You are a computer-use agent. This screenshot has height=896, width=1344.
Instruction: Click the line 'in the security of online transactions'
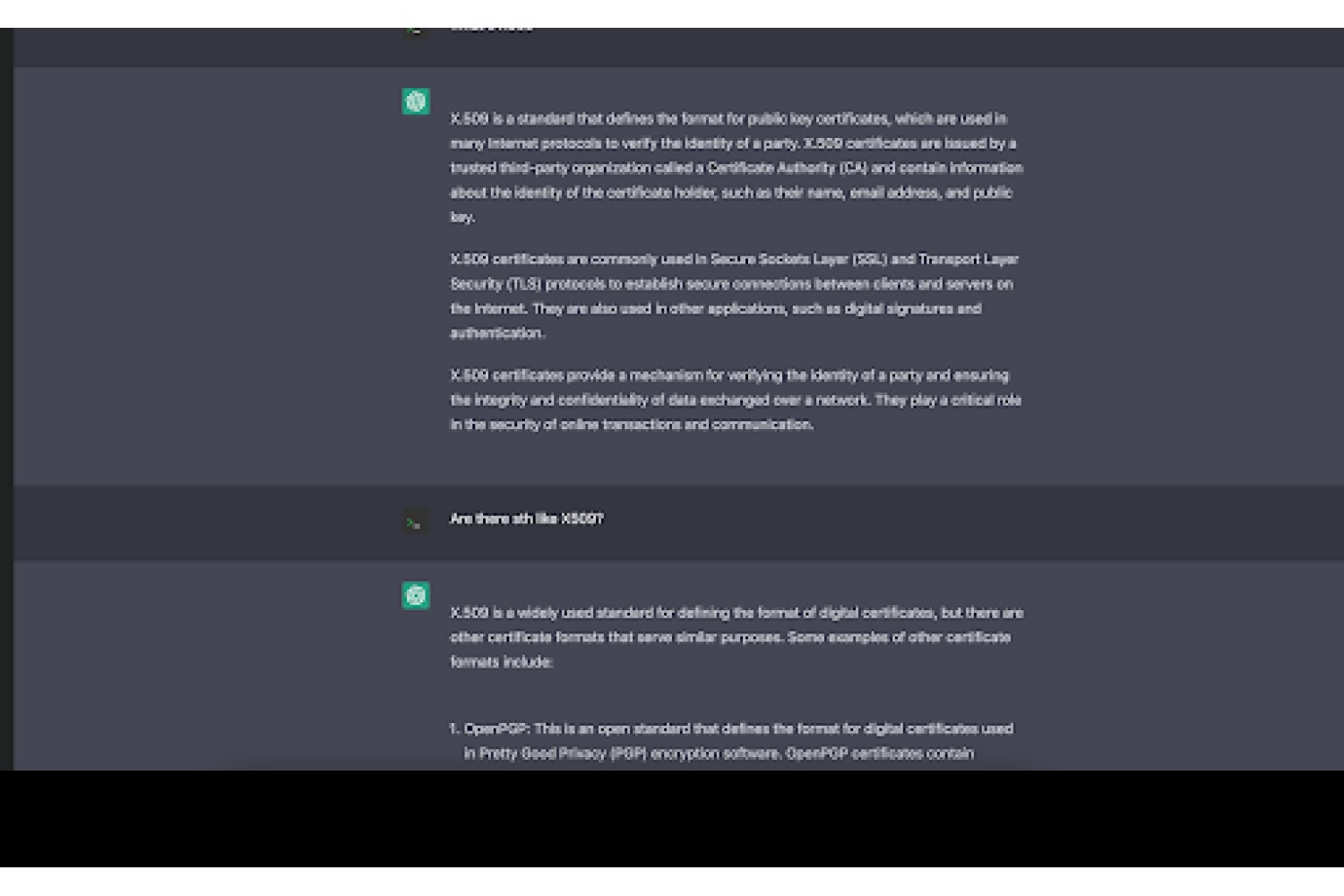[x=632, y=425]
